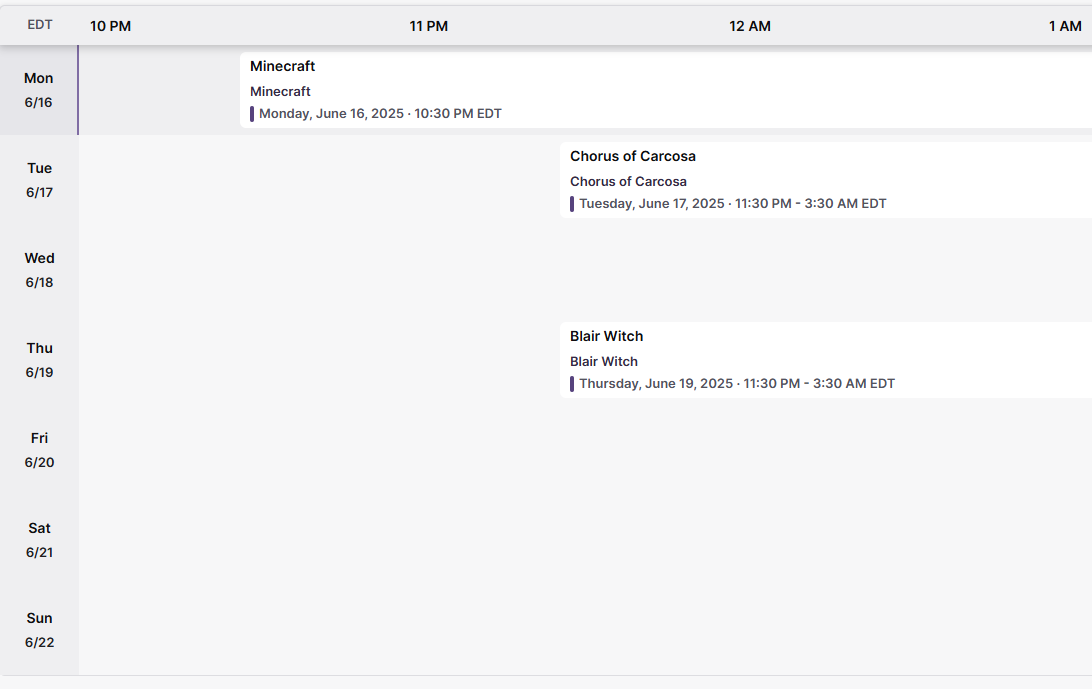Select the Fri 6/20 day row label
The height and width of the screenshot is (689, 1092).
(39, 449)
